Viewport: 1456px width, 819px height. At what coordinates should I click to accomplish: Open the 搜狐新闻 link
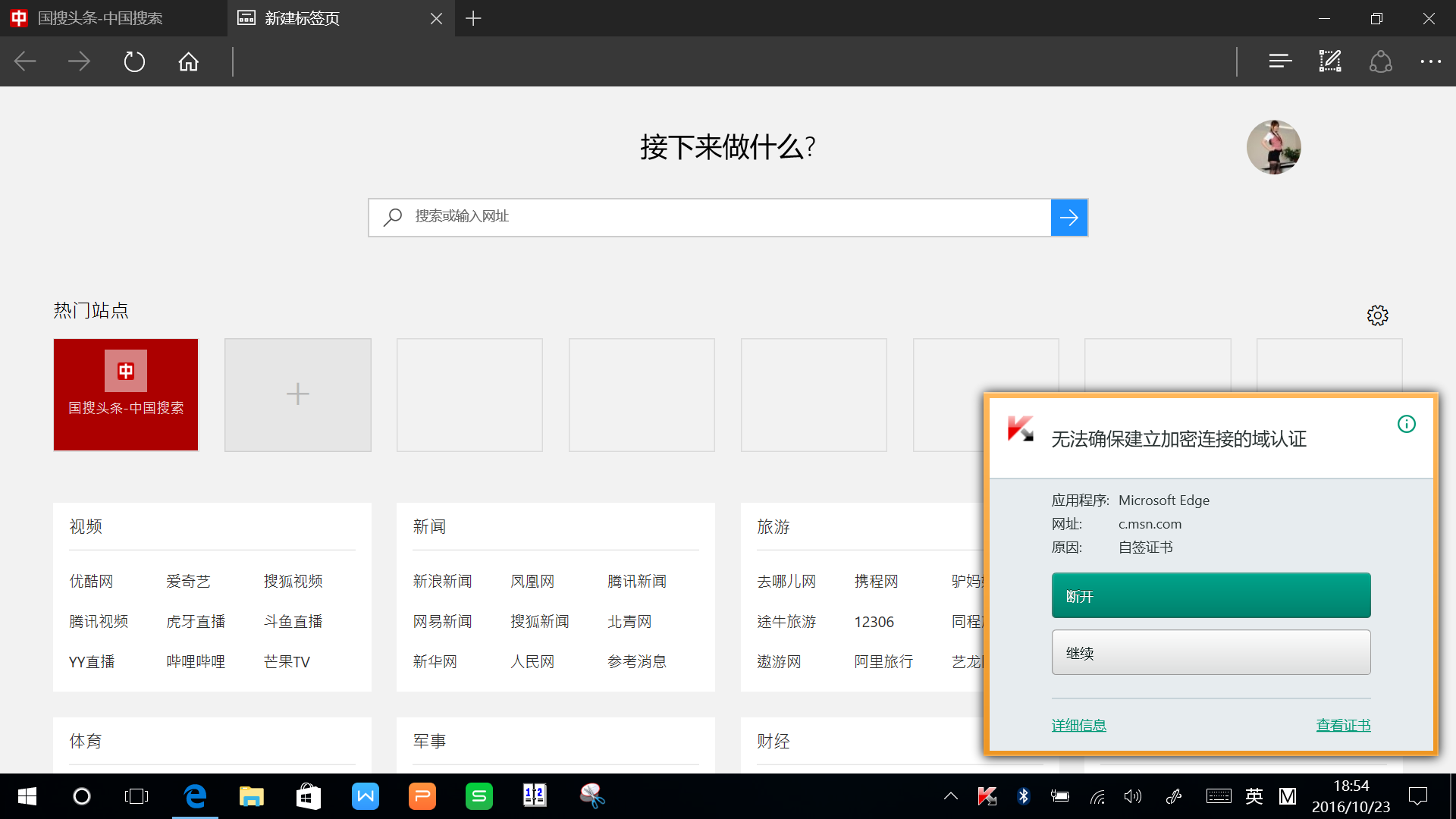point(540,621)
